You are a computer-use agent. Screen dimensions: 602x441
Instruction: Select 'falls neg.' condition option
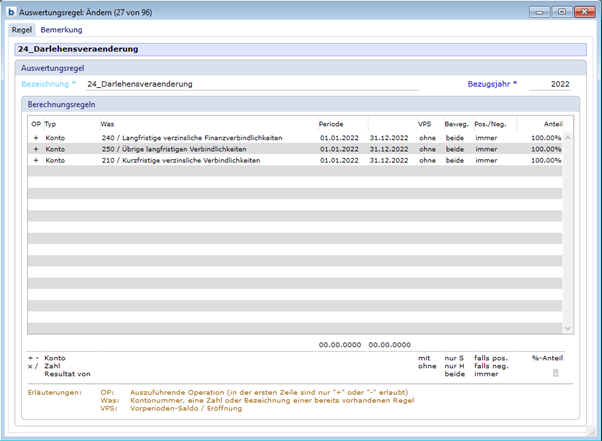click(492, 365)
